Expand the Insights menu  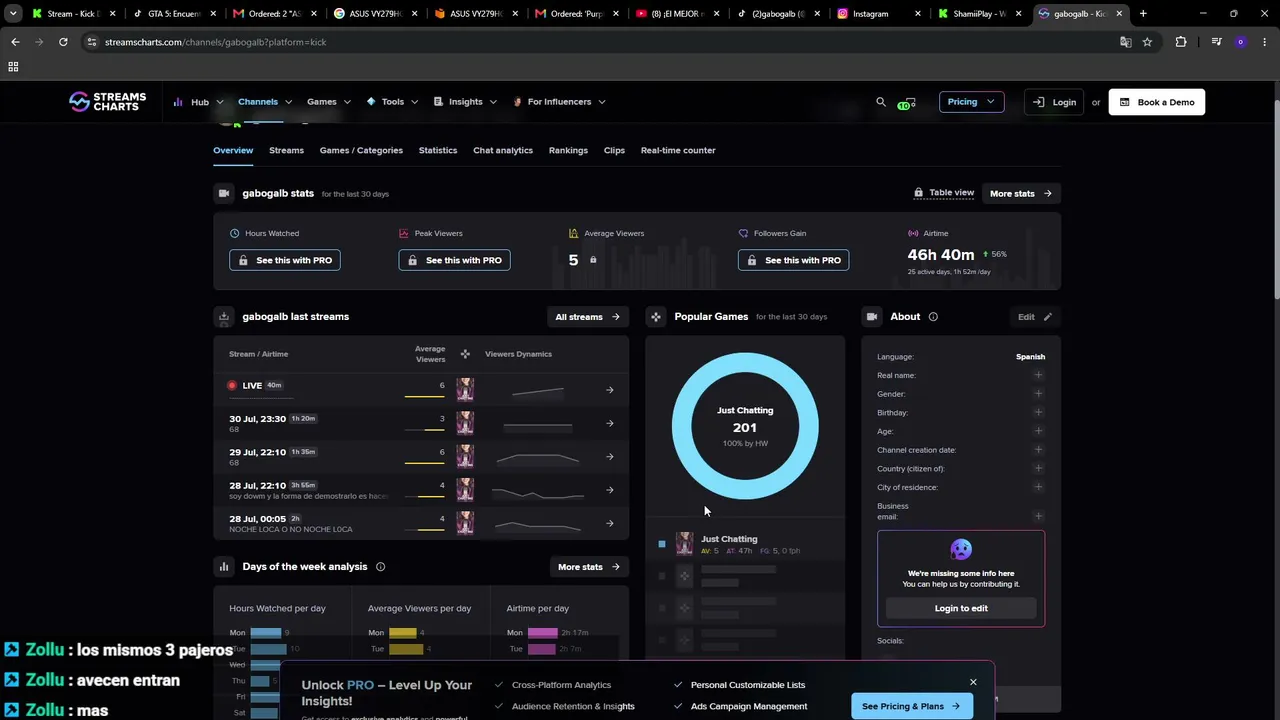pos(465,102)
